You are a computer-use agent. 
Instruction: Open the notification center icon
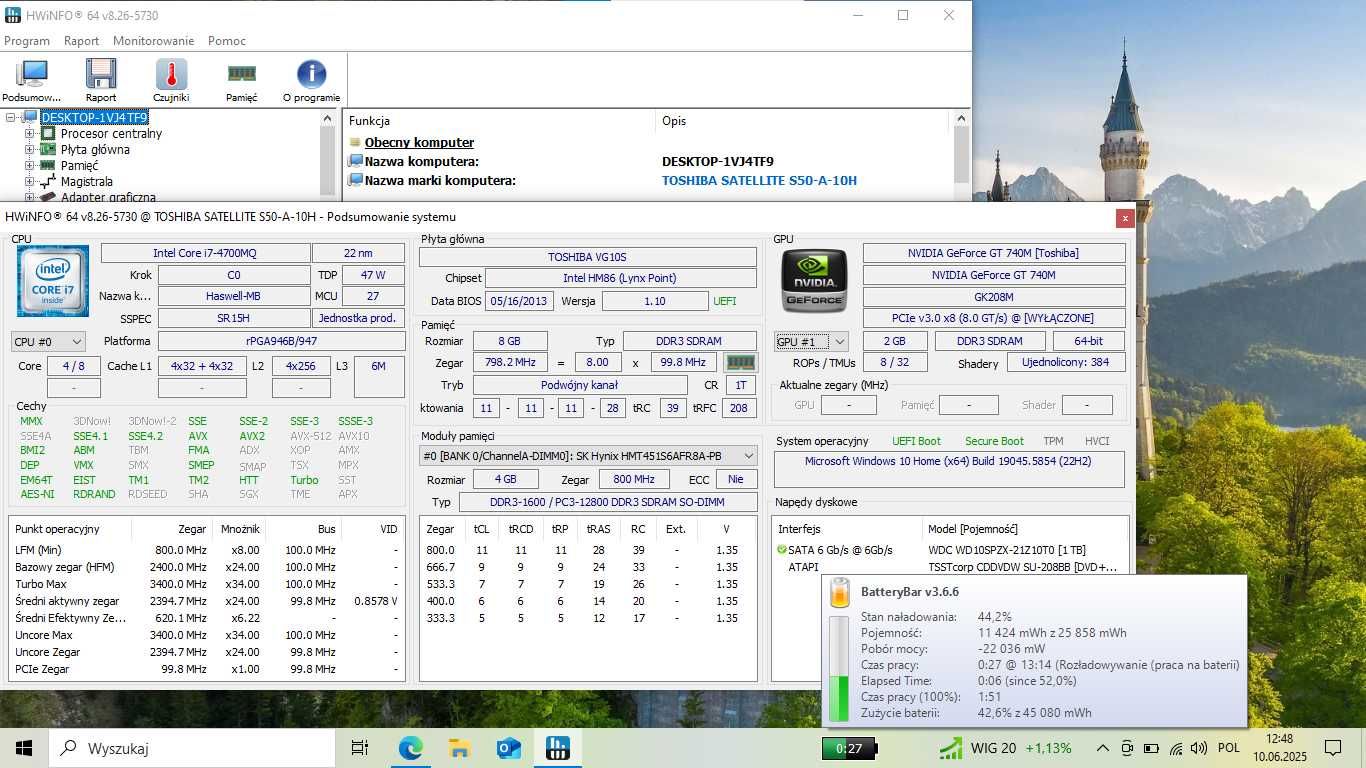pos(1333,748)
